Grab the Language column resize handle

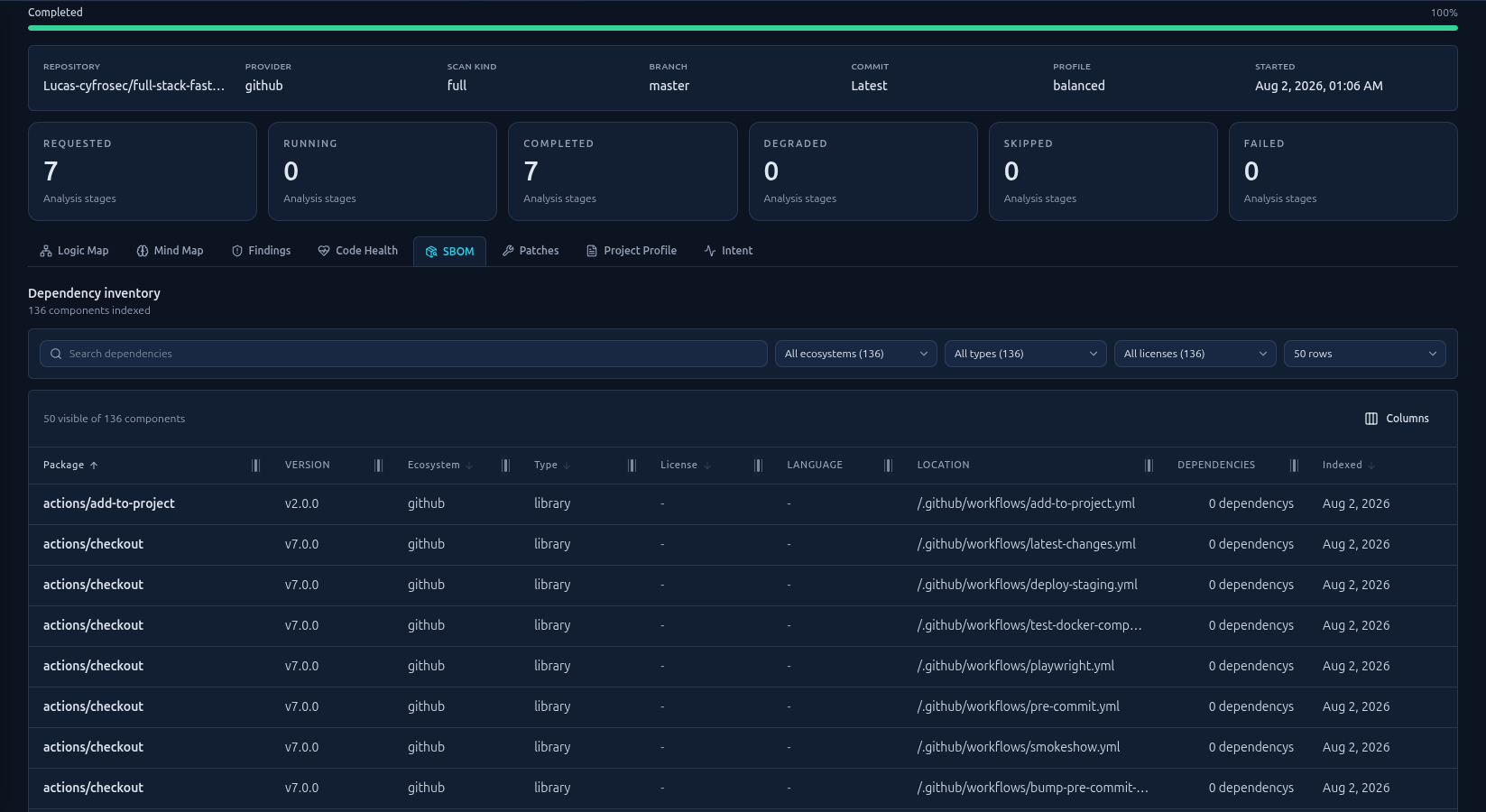pos(889,466)
